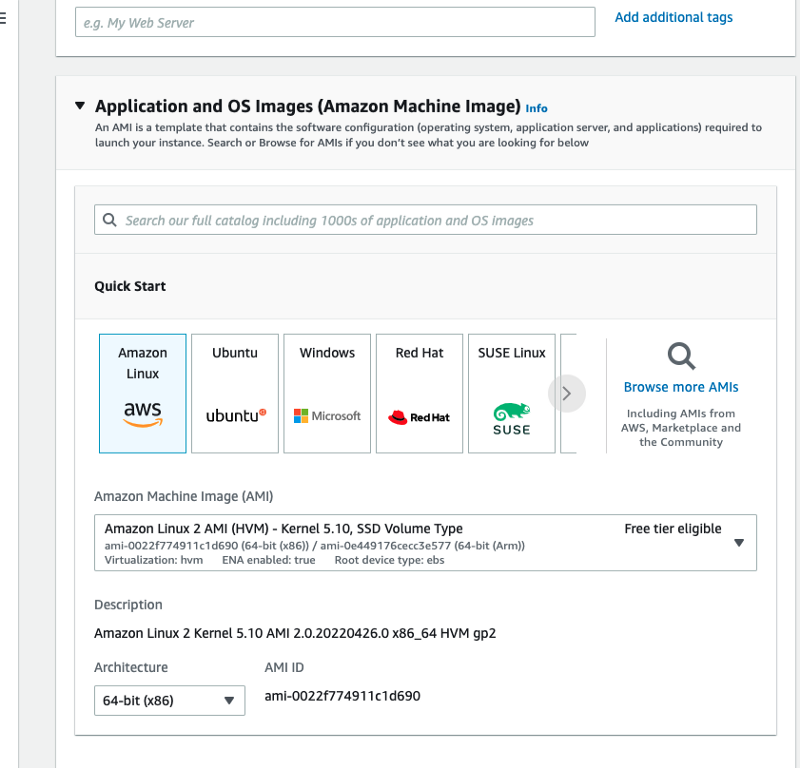Open the Browse more AMIs link
Screen dimensions: 800x768
tap(681, 387)
